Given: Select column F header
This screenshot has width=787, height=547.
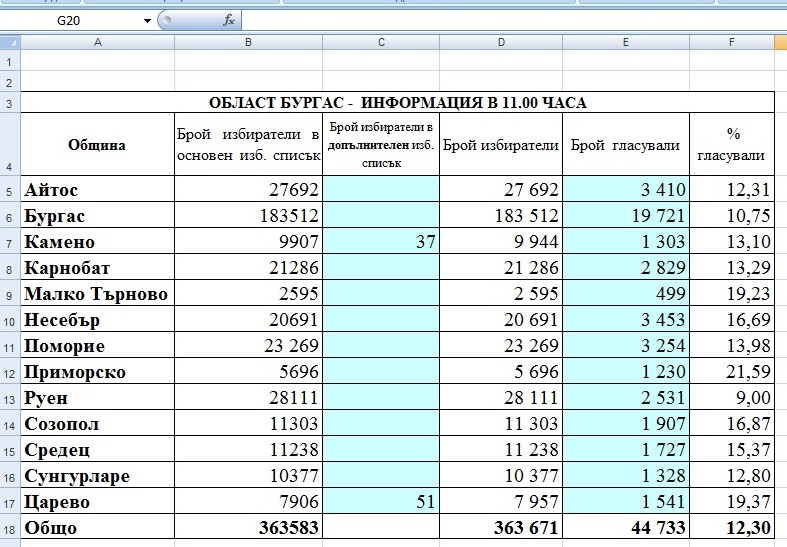Looking at the screenshot, I should [732, 43].
